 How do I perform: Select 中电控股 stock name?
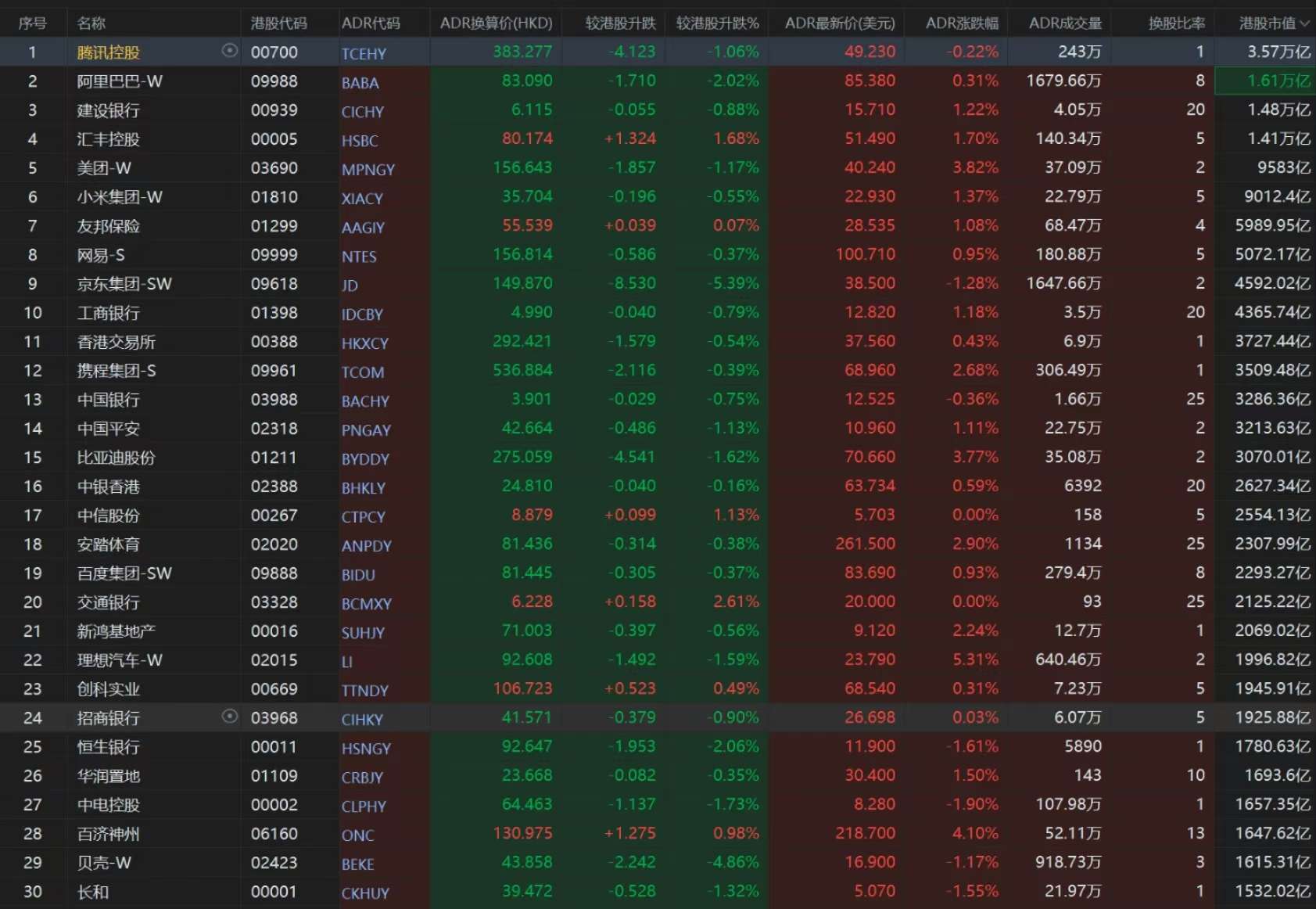[x=109, y=805]
